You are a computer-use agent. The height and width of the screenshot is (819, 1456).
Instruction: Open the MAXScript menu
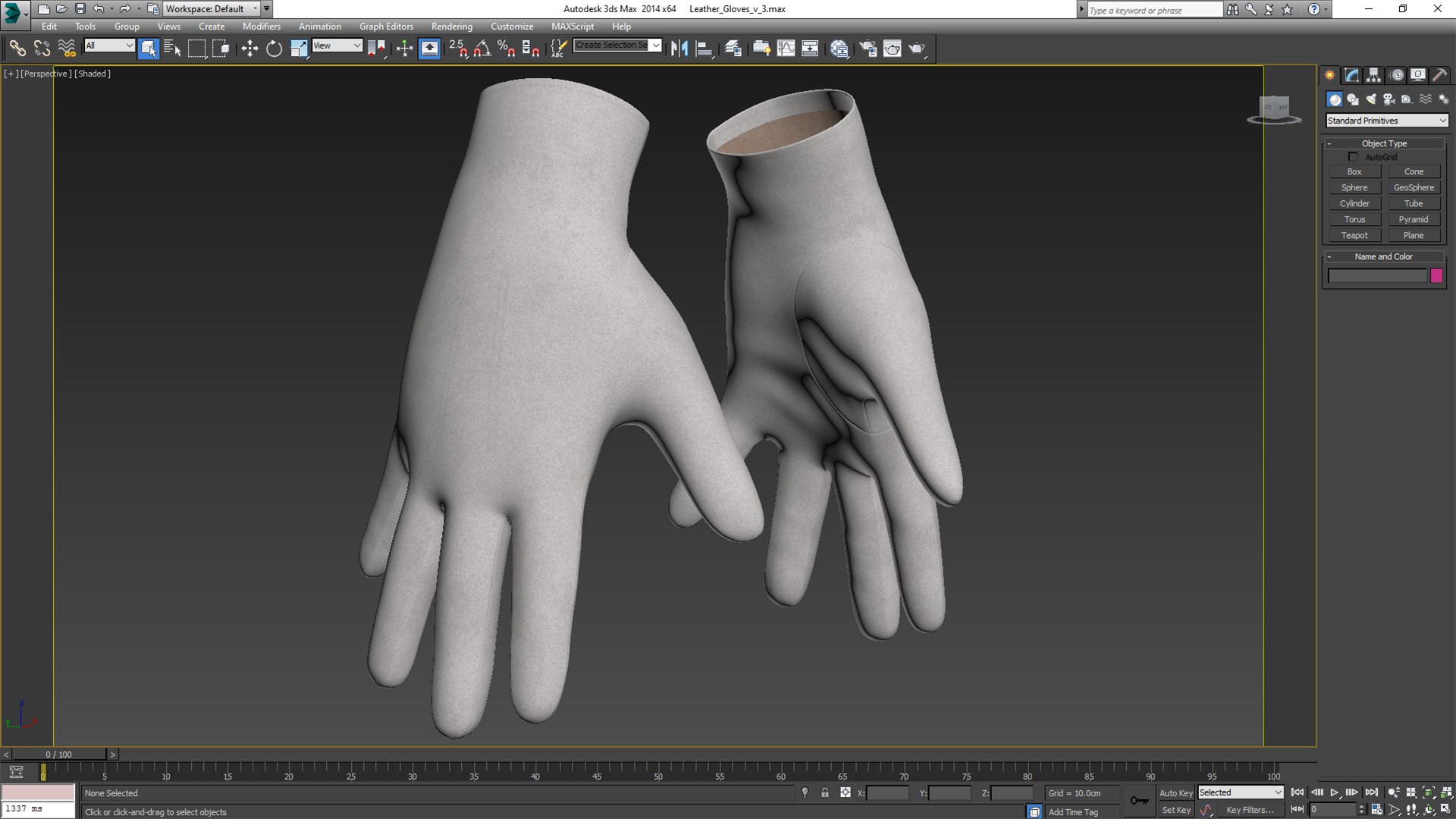[x=573, y=27]
